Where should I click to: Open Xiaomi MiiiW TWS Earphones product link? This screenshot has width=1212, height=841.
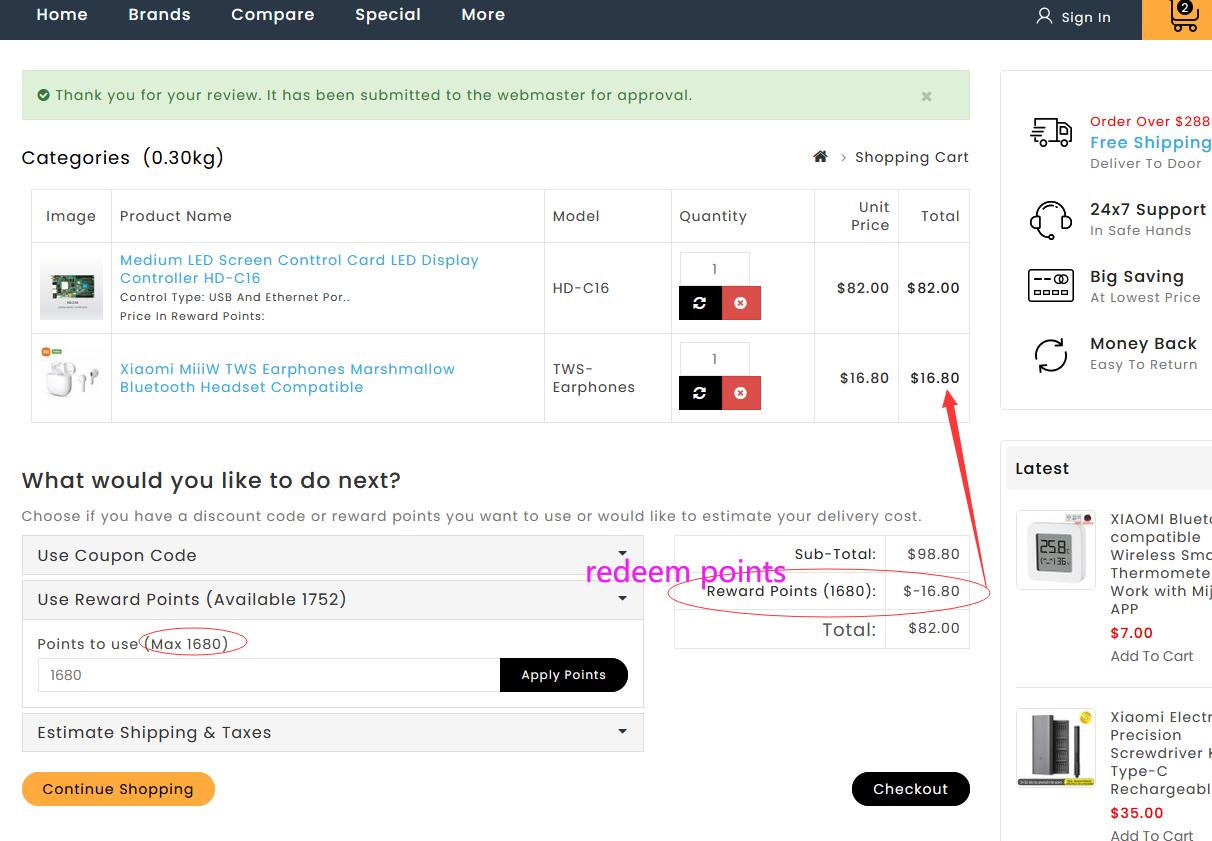[x=287, y=378]
